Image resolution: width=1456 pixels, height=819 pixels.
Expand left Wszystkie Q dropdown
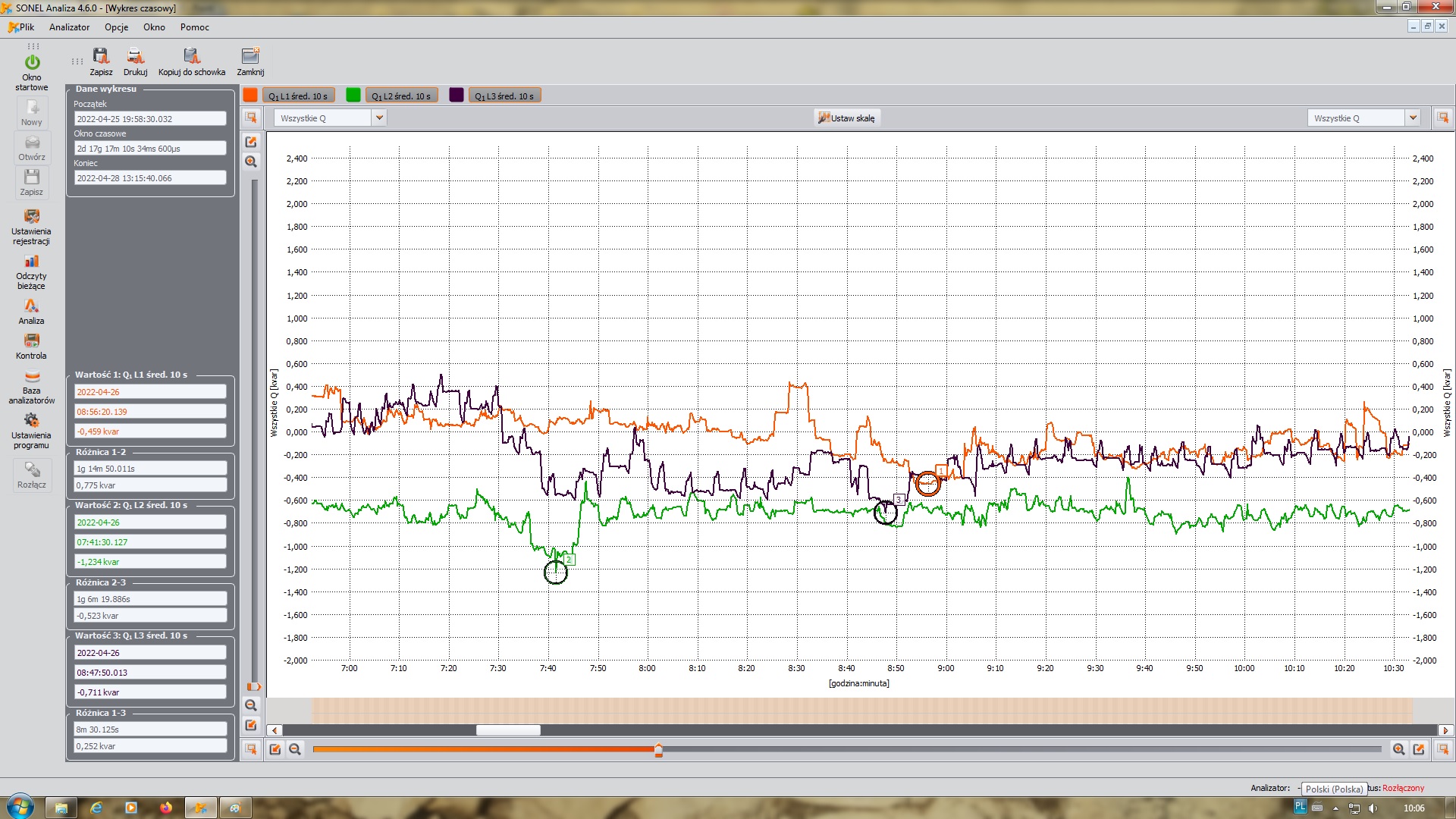pyautogui.click(x=379, y=118)
